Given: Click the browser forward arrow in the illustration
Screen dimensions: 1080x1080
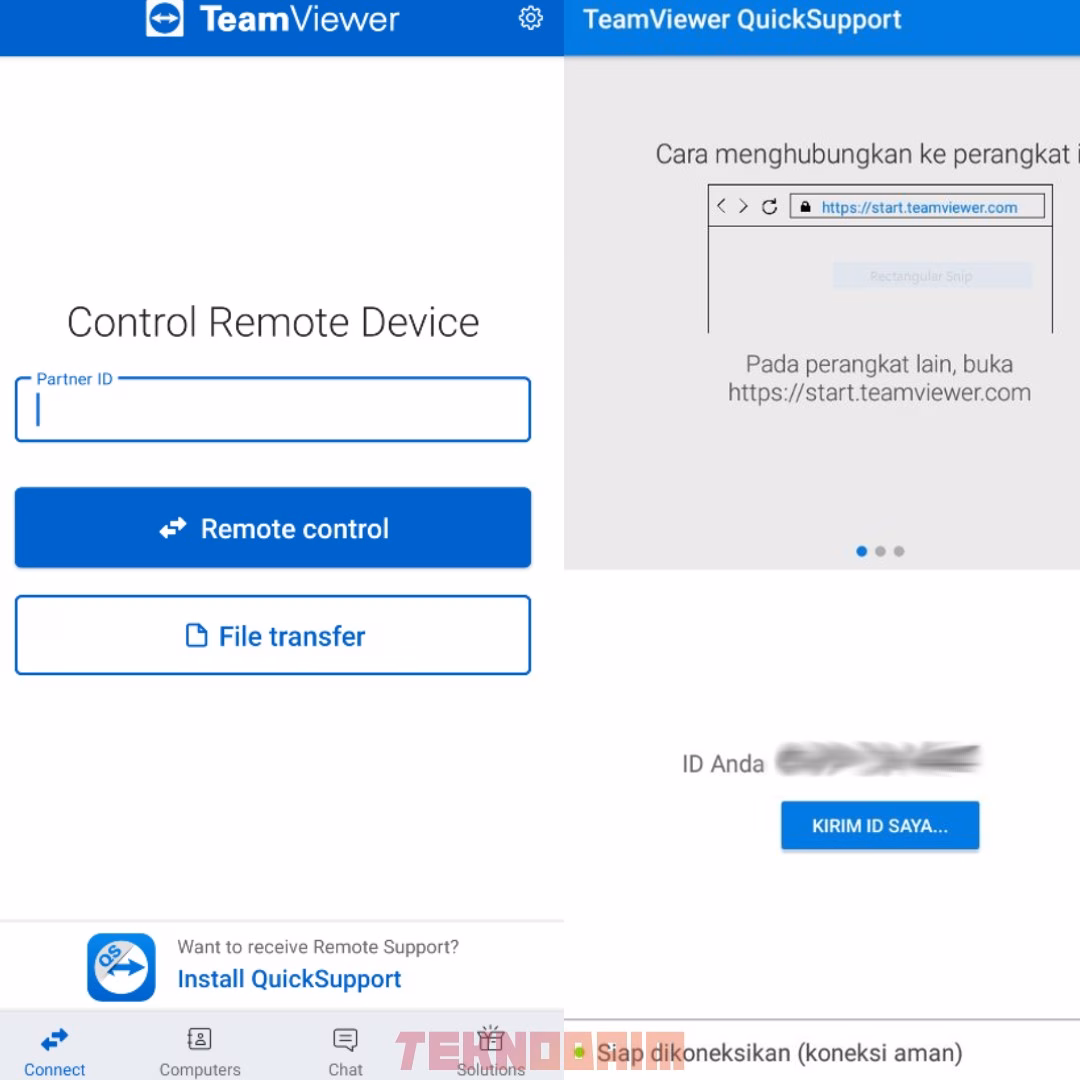Looking at the screenshot, I should click(x=743, y=206).
